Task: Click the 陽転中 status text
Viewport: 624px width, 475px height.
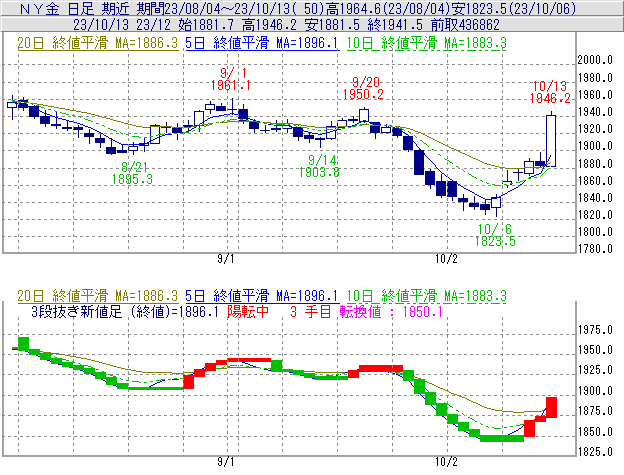Action: [250, 311]
